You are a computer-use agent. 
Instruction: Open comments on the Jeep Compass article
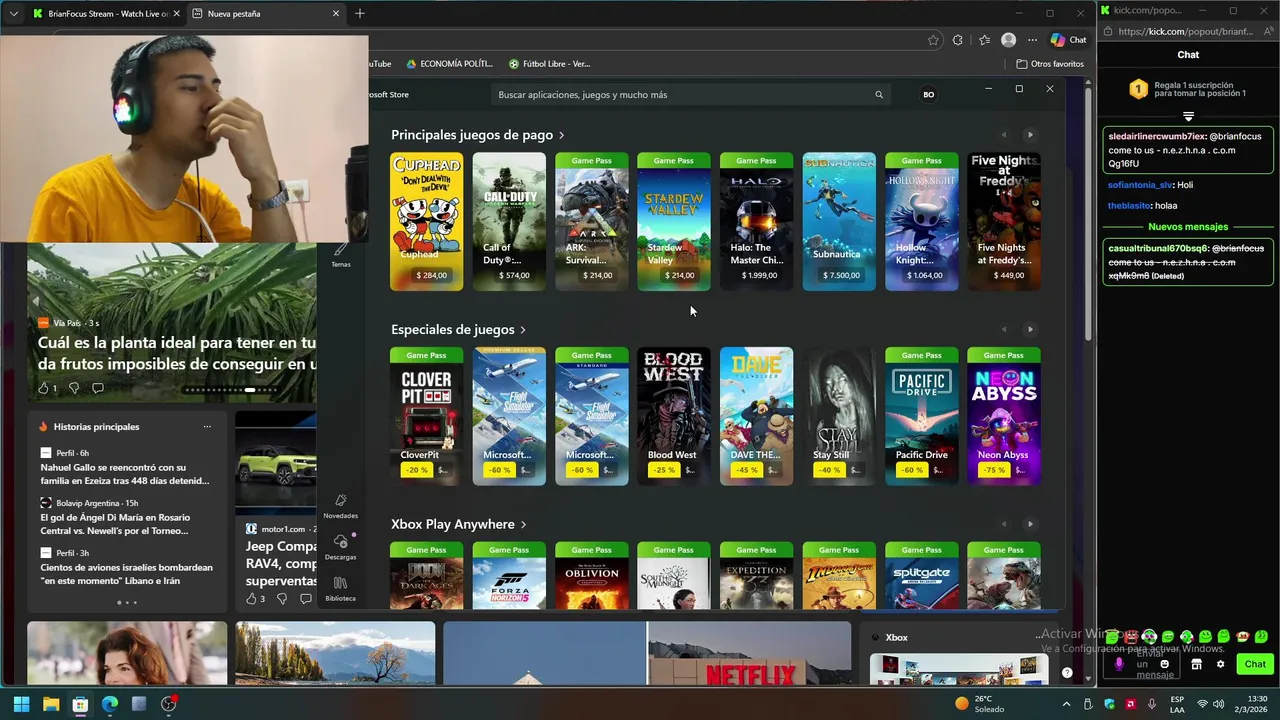[x=304, y=599]
